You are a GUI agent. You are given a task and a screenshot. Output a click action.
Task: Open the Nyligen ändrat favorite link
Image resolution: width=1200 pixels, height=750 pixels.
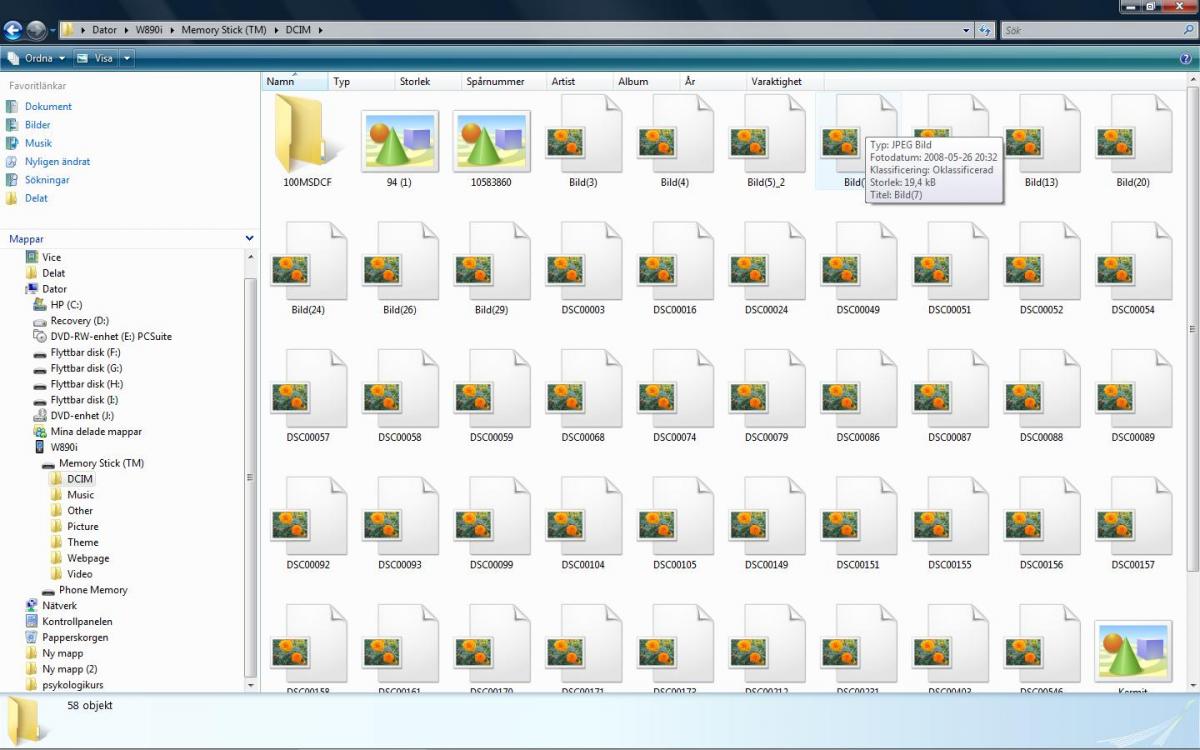coord(57,161)
